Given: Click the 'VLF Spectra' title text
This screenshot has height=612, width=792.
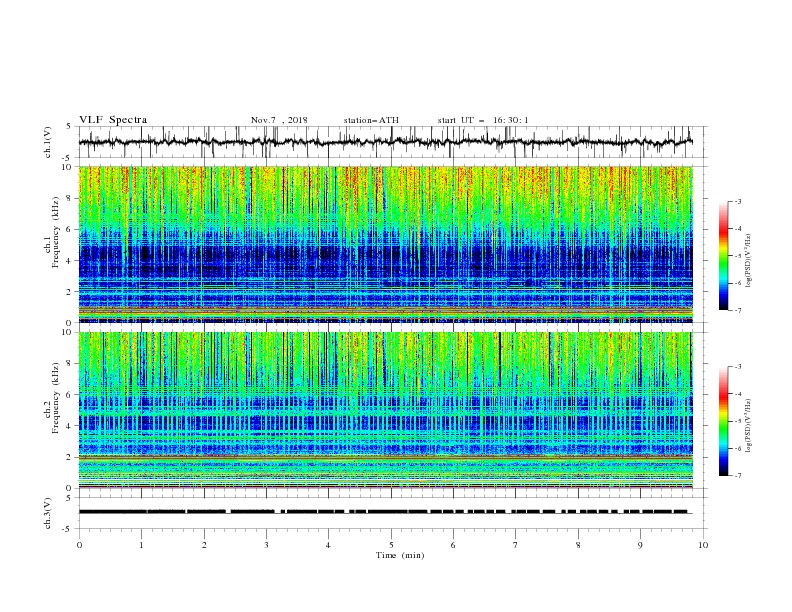Looking at the screenshot, I should (113, 120).
